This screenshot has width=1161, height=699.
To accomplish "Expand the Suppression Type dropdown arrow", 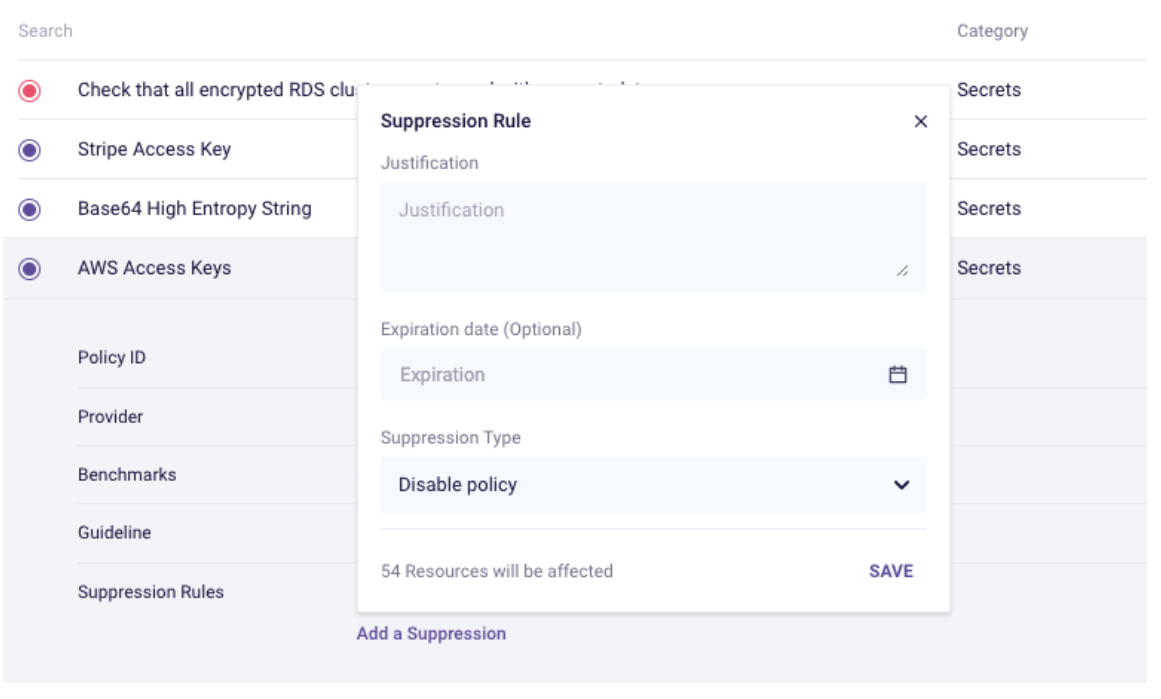I will [x=901, y=486].
